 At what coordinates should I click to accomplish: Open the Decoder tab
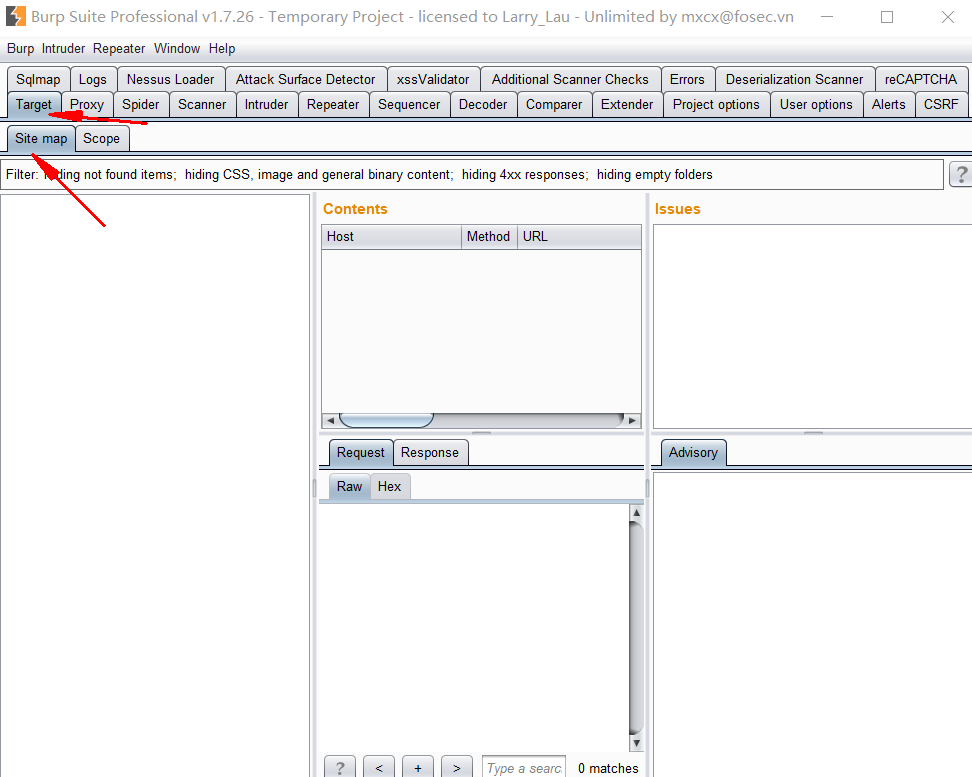[x=483, y=104]
